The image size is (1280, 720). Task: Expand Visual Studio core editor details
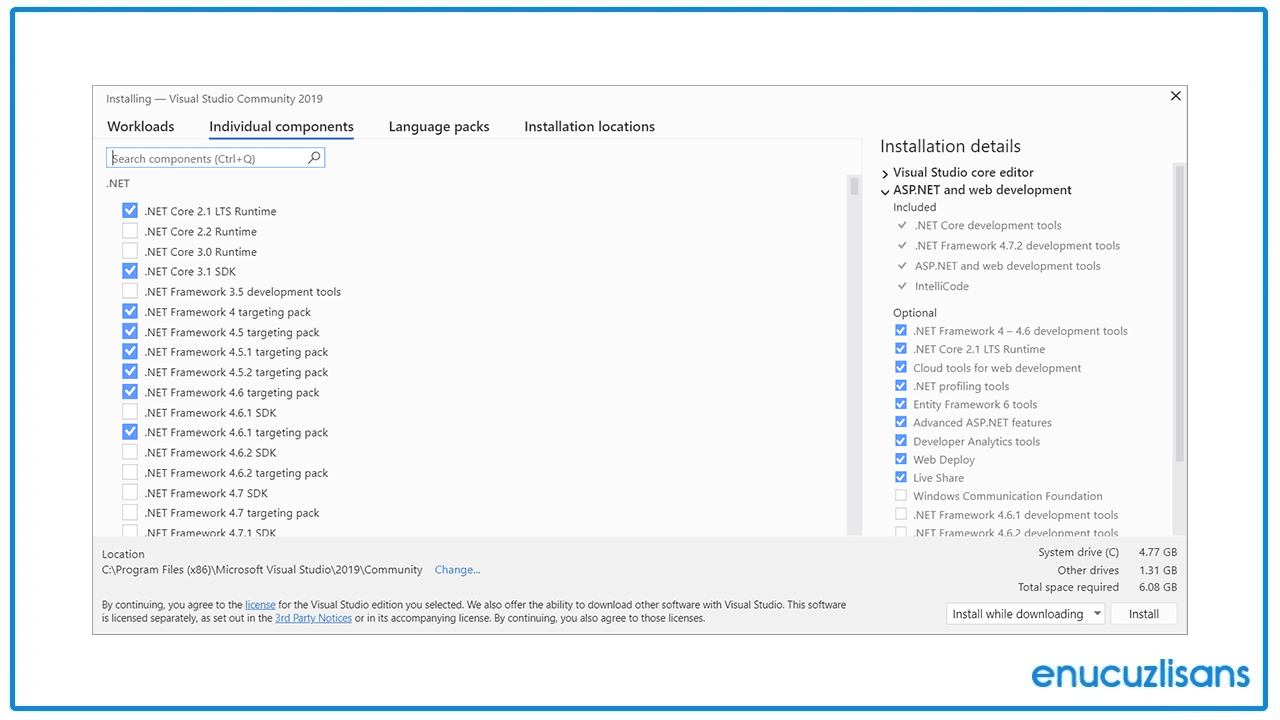click(884, 172)
